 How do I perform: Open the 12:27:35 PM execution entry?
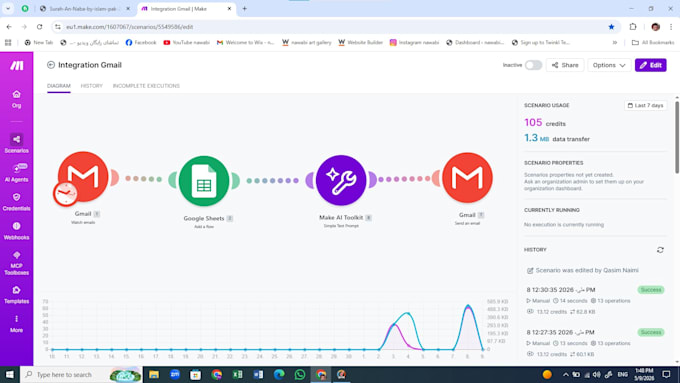595,343
